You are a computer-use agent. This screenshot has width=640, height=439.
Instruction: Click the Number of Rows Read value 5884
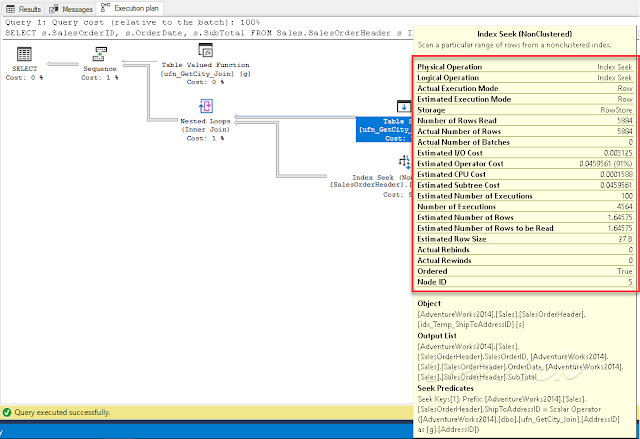coord(625,121)
